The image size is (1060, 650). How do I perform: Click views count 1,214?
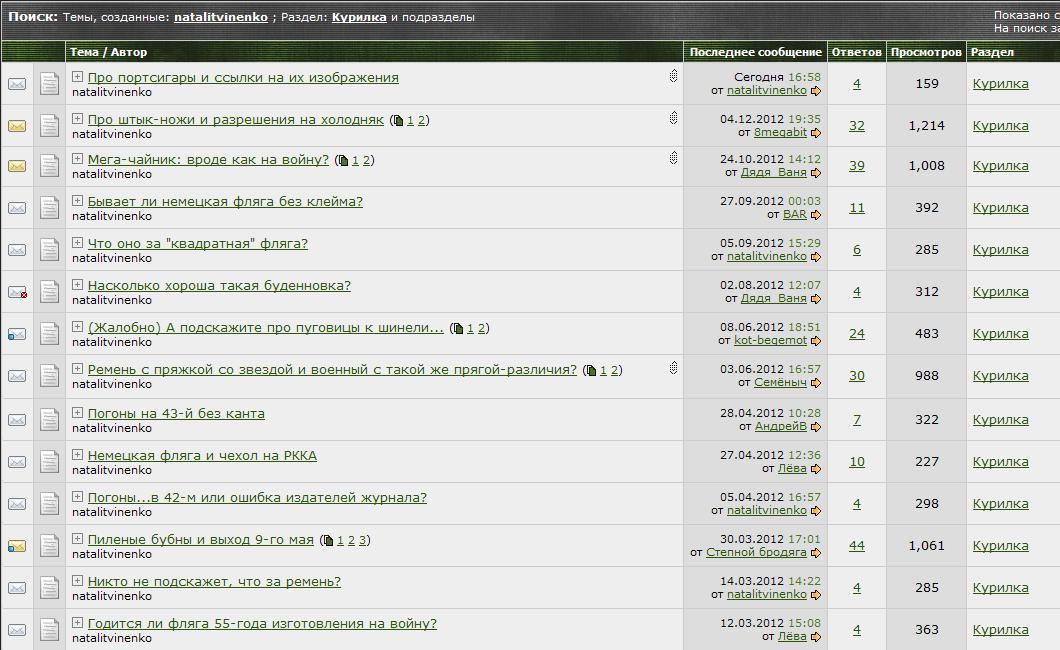(x=926, y=126)
